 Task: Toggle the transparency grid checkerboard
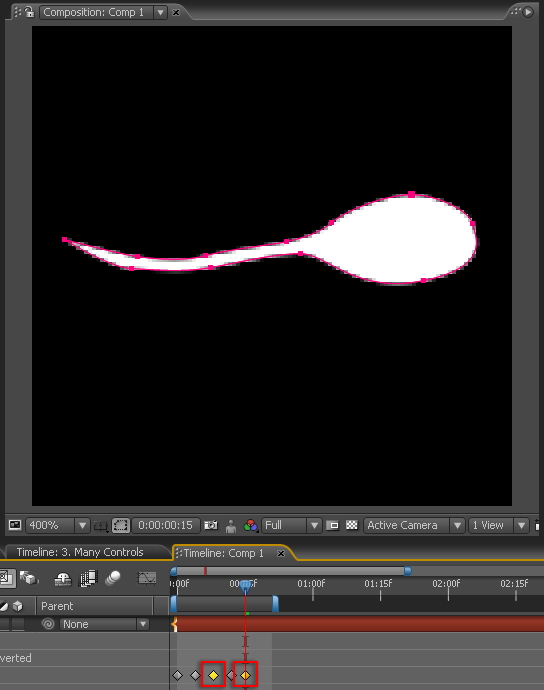(x=352, y=525)
